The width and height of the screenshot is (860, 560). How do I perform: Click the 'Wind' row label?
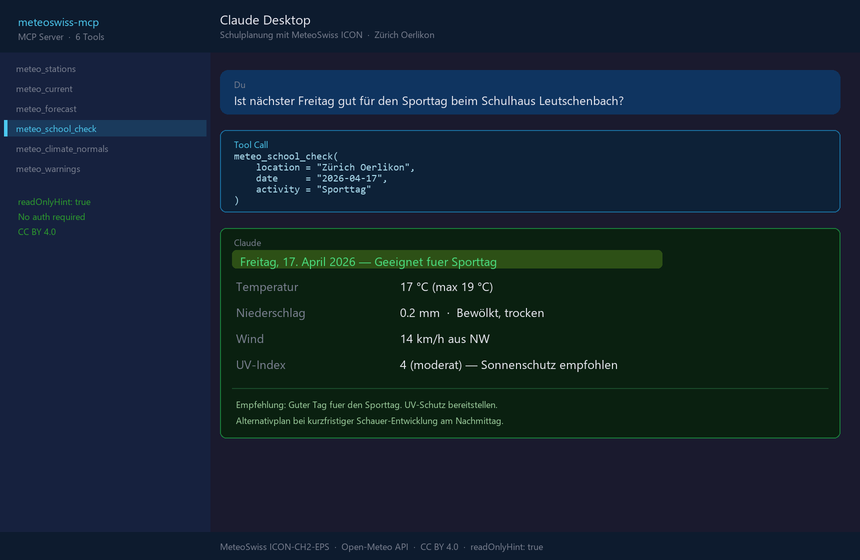250,339
